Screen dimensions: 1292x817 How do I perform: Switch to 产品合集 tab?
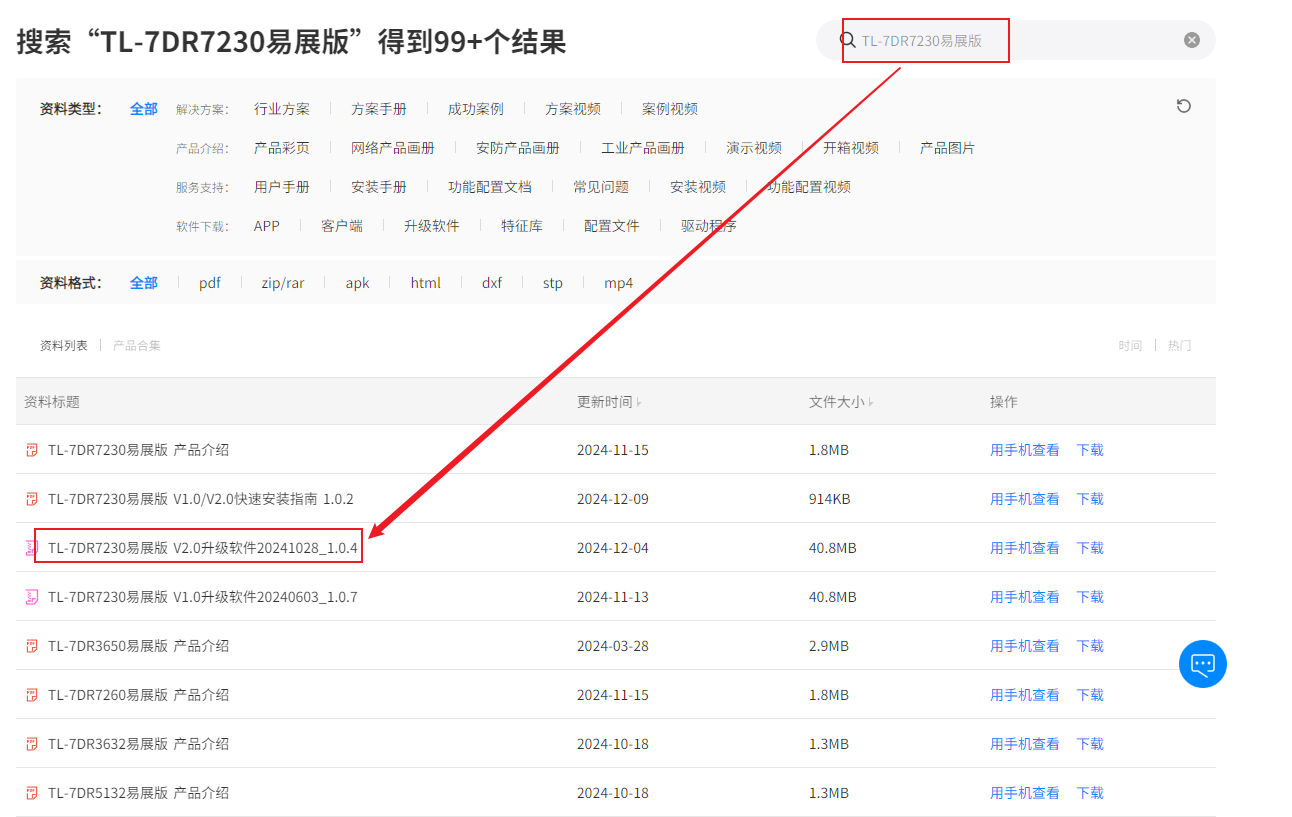(137, 346)
